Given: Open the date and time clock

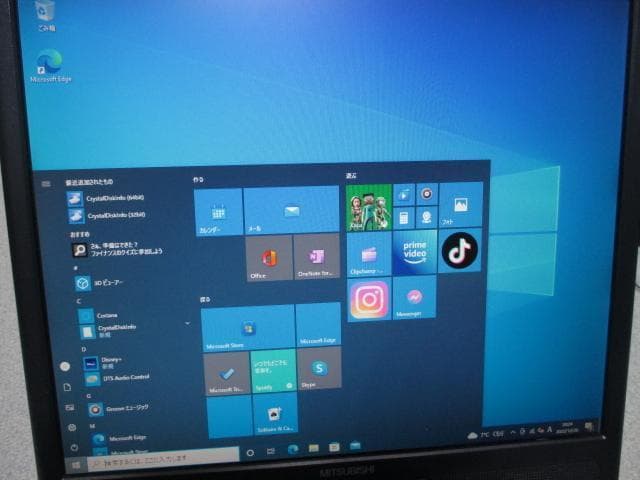Looking at the screenshot, I should tap(567, 427).
